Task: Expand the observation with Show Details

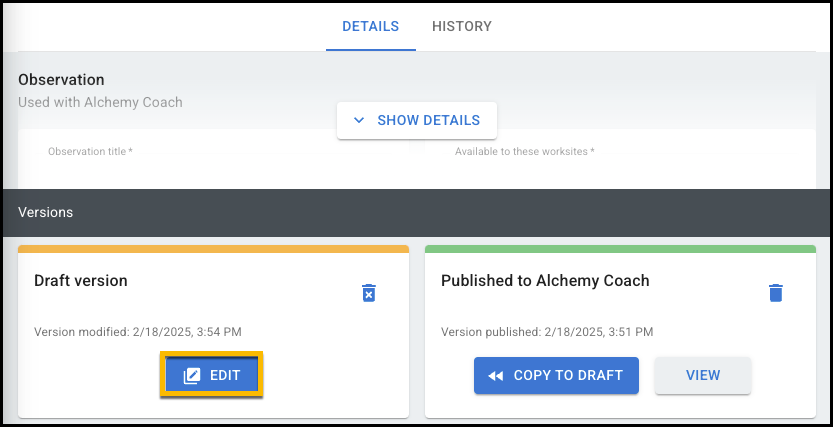Action: pos(417,121)
